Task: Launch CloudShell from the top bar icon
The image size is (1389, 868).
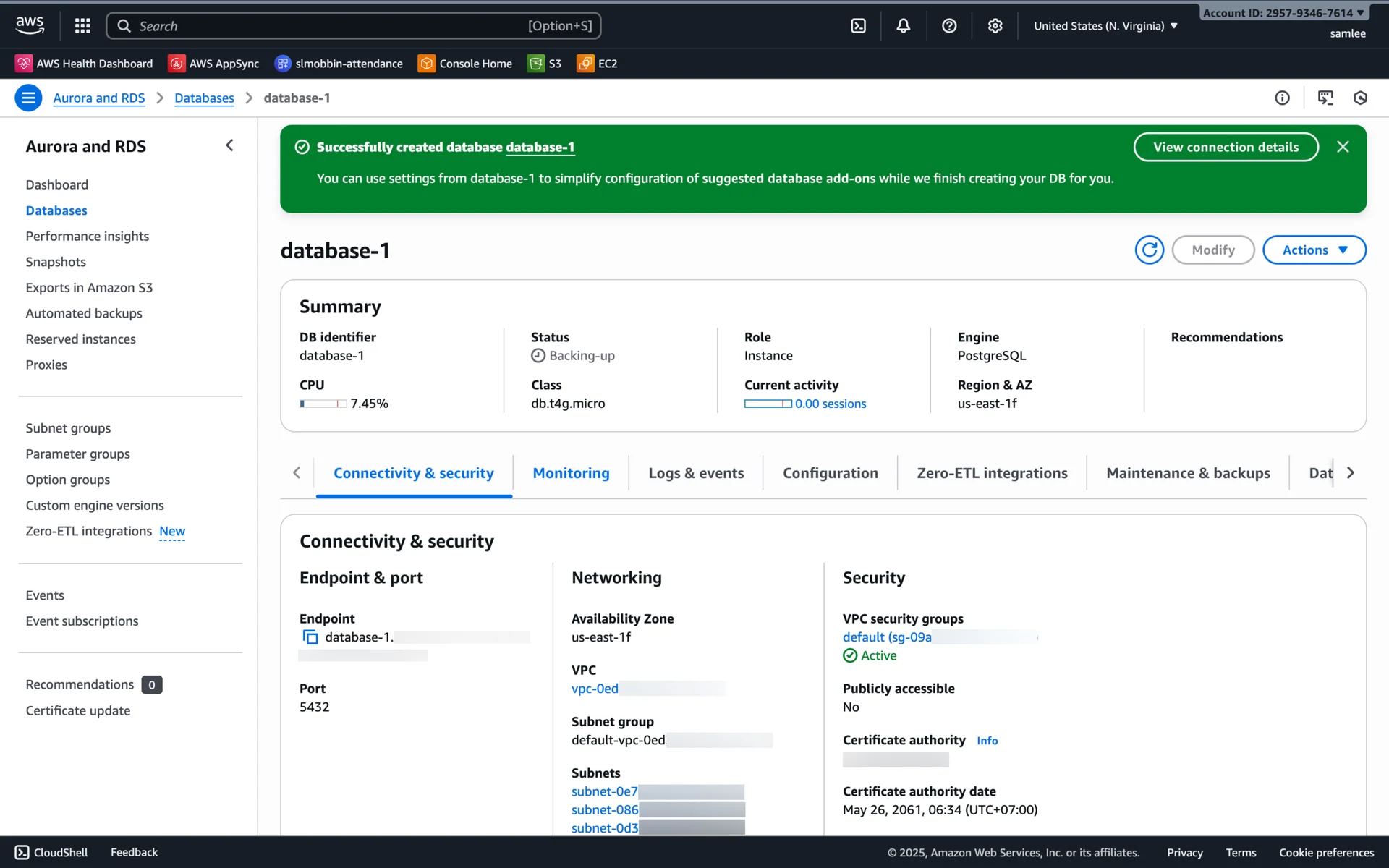Action: 858,26
